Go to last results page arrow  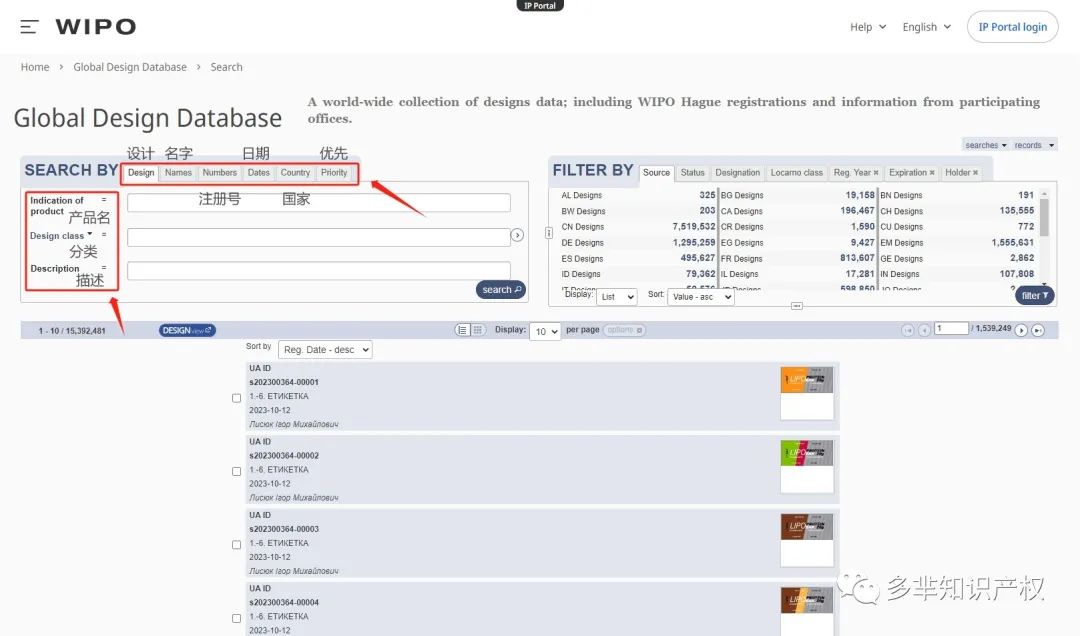tap(1038, 331)
